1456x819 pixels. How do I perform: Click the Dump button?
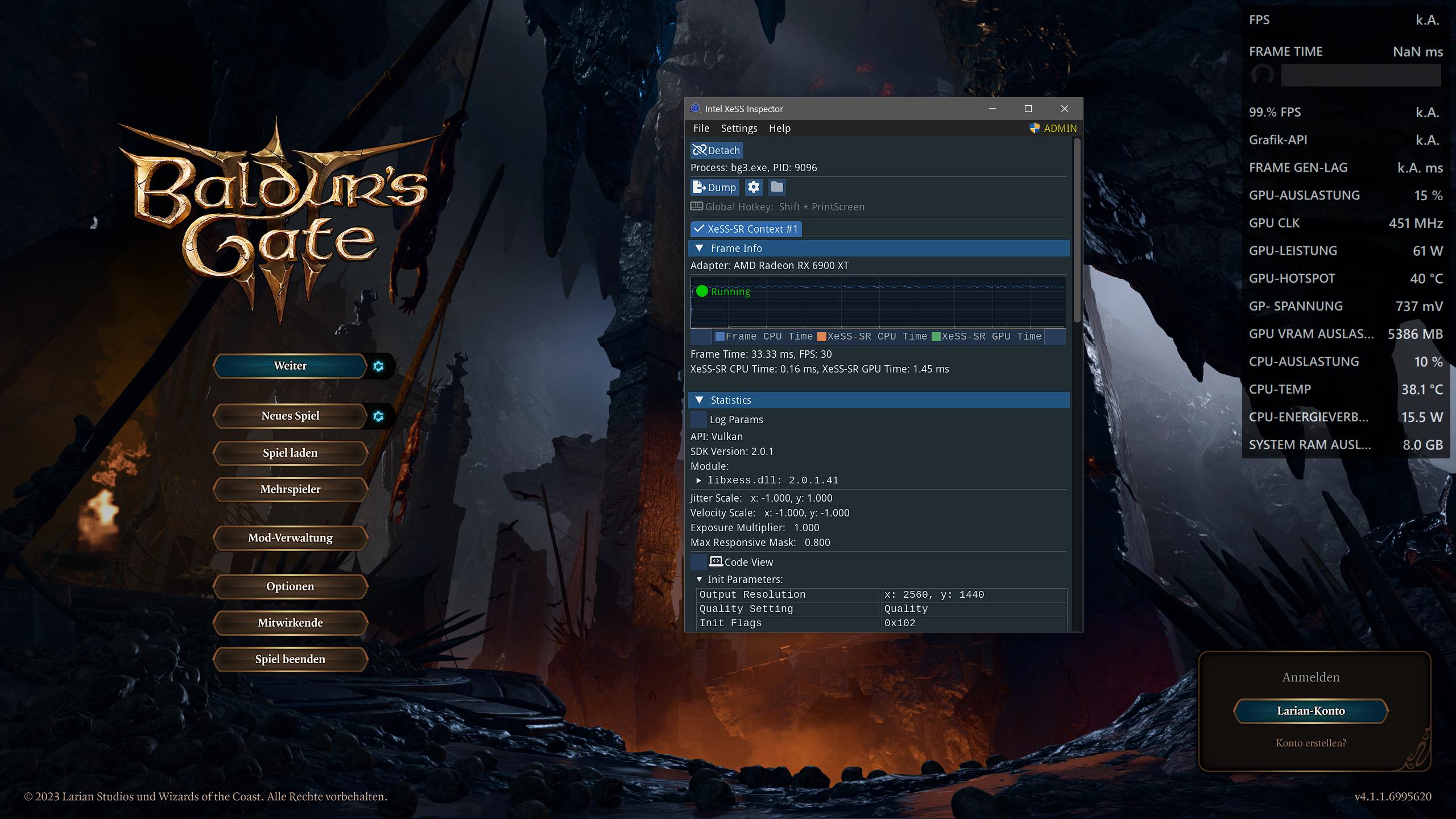point(715,187)
